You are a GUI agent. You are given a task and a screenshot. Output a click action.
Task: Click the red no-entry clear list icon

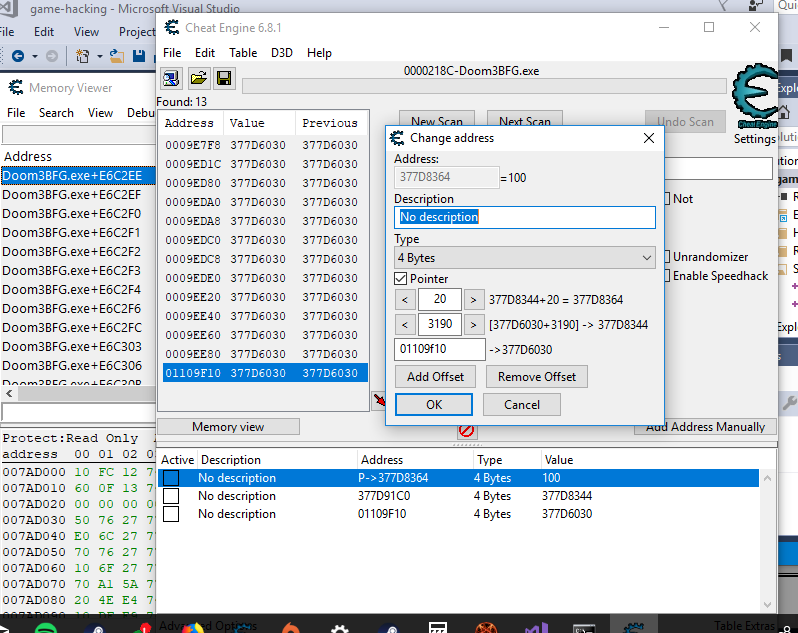(x=466, y=431)
